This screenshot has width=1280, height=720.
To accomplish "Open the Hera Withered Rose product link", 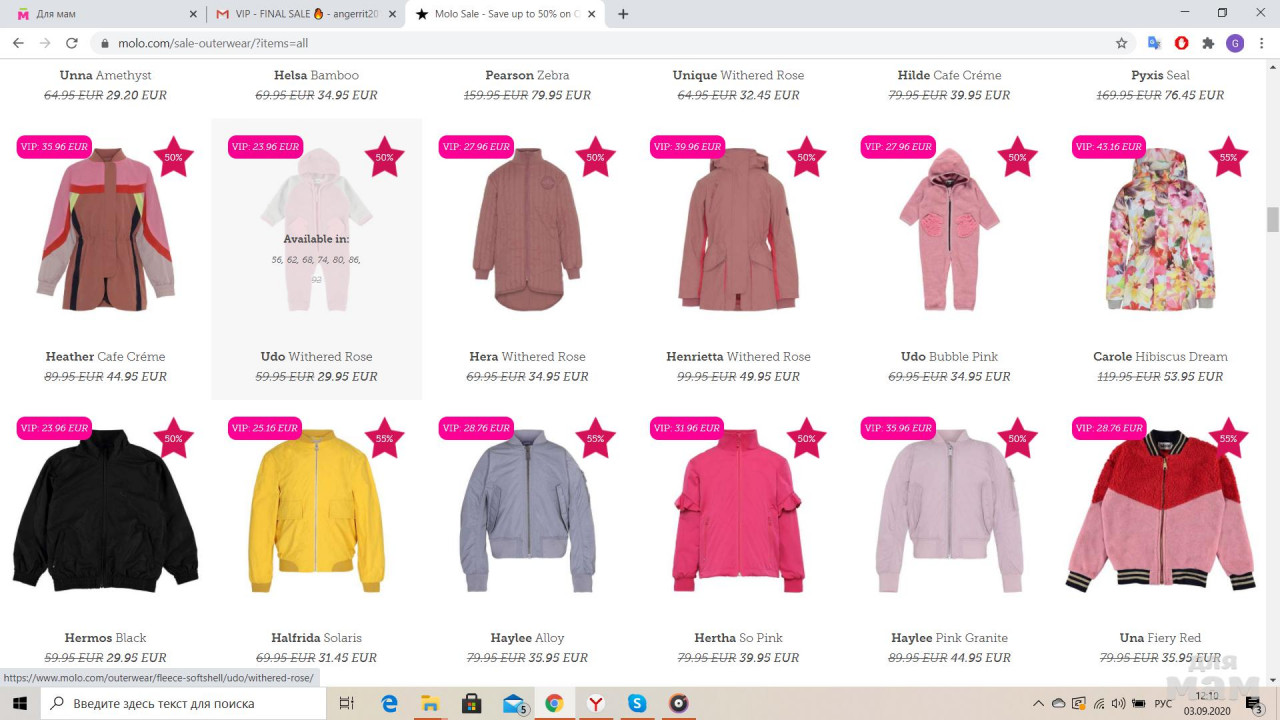I will [x=527, y=357].
